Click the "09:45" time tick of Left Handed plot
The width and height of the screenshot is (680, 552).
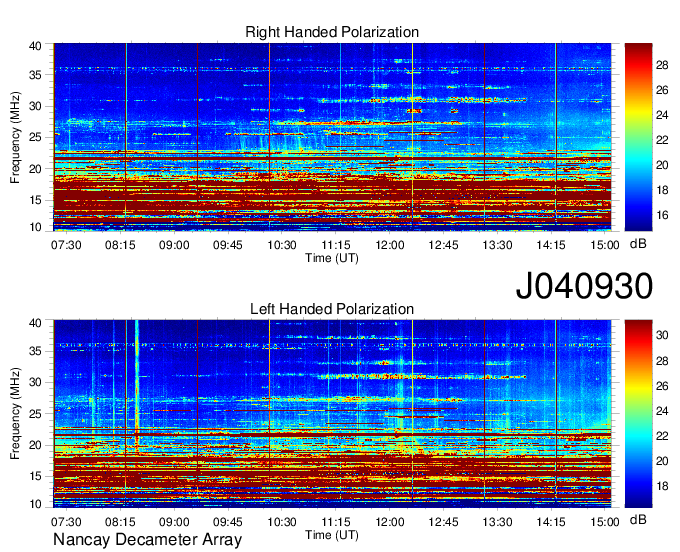click(228, 522)
